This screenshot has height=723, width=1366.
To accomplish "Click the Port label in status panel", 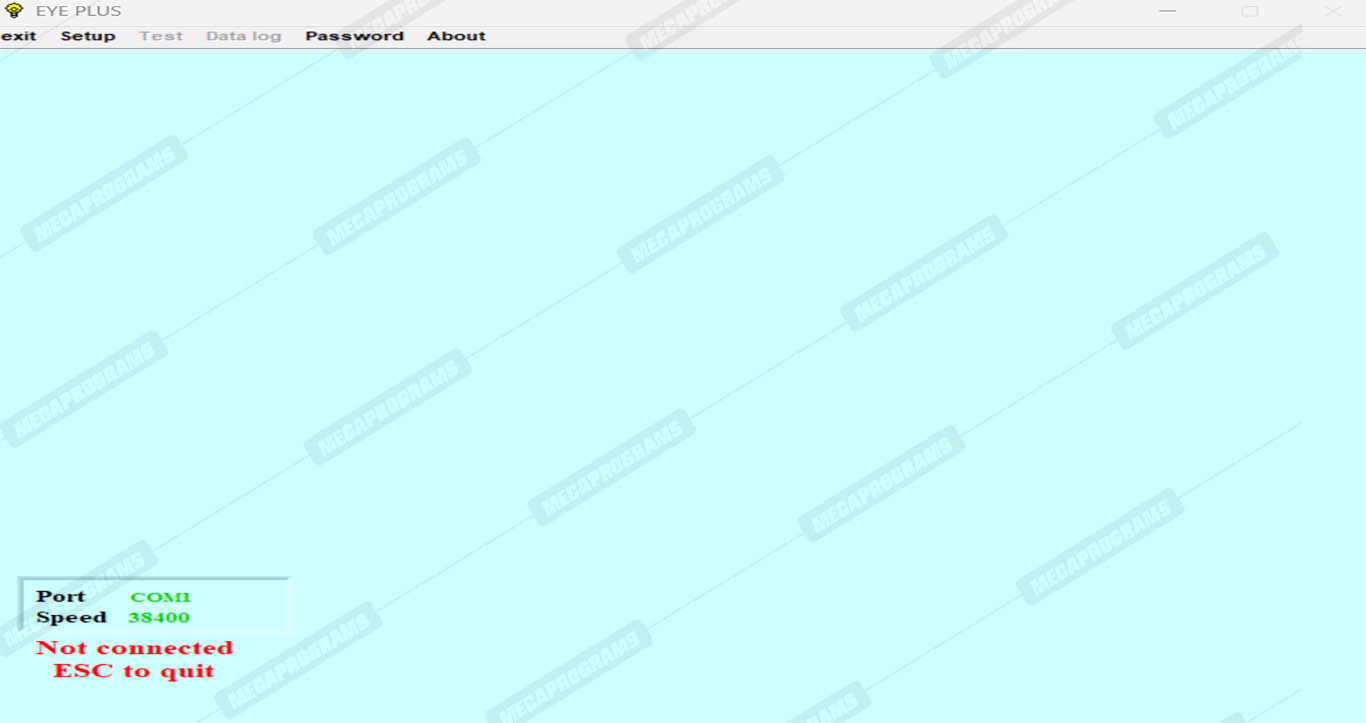I will 61,596.
